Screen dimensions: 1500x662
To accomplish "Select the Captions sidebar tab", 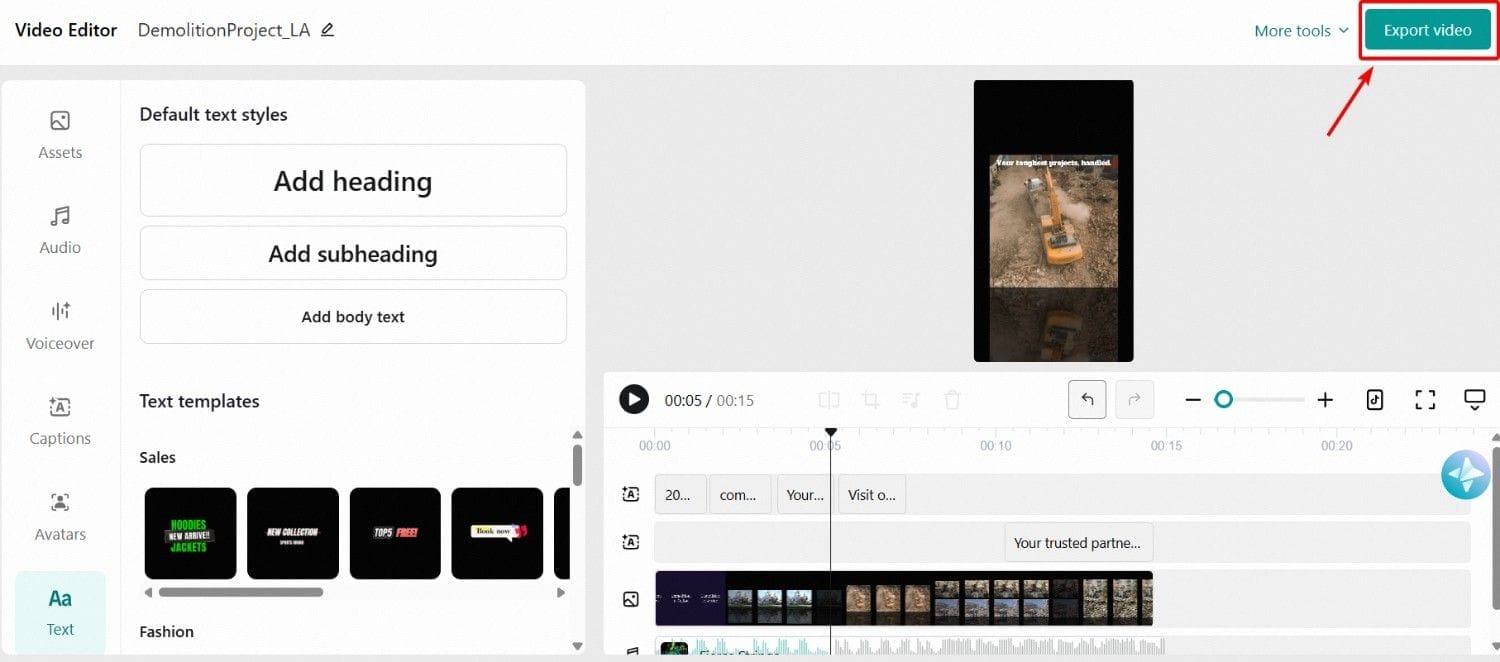I will pyautogui.click(x=60, y=421).
